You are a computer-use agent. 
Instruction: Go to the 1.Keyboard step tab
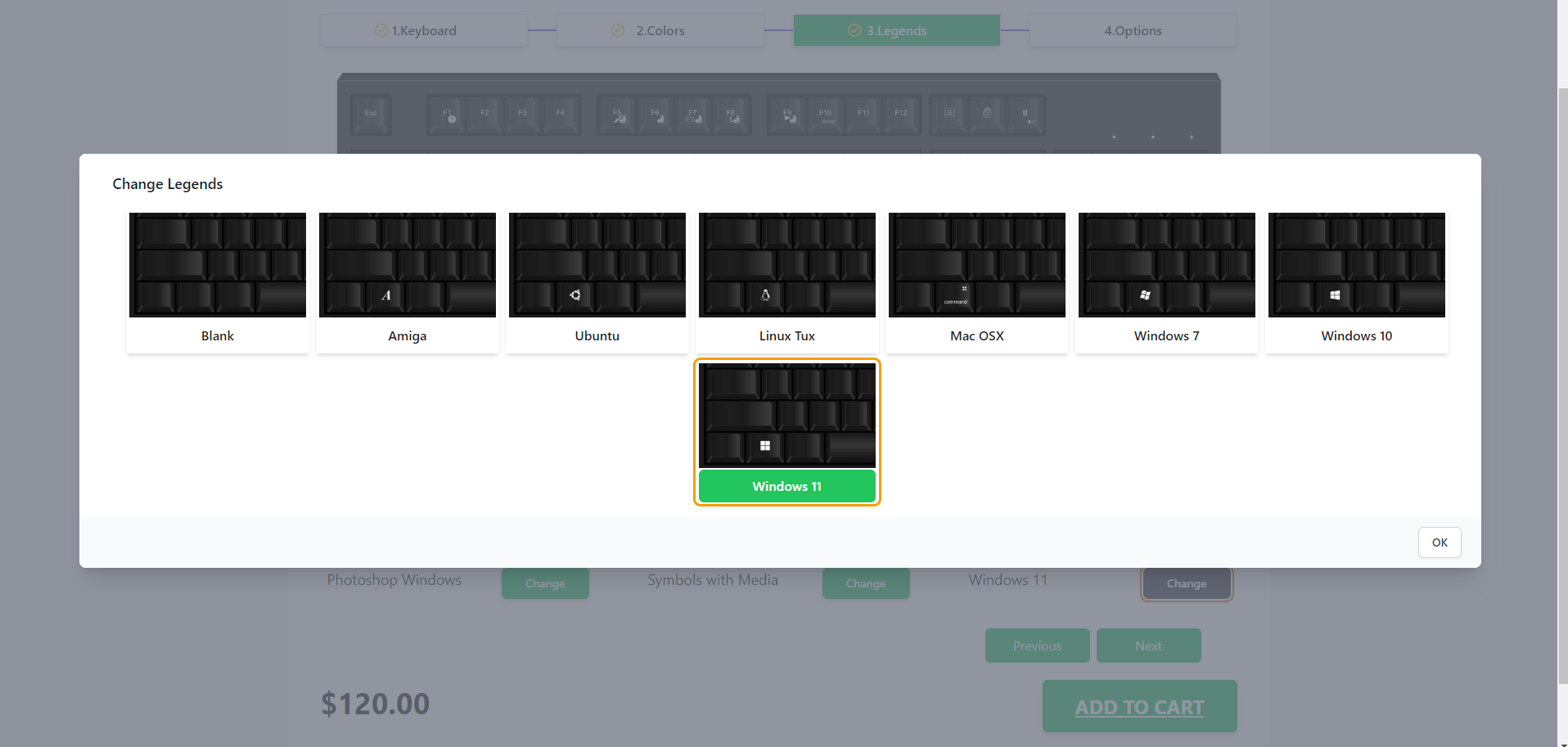(424, 30)
